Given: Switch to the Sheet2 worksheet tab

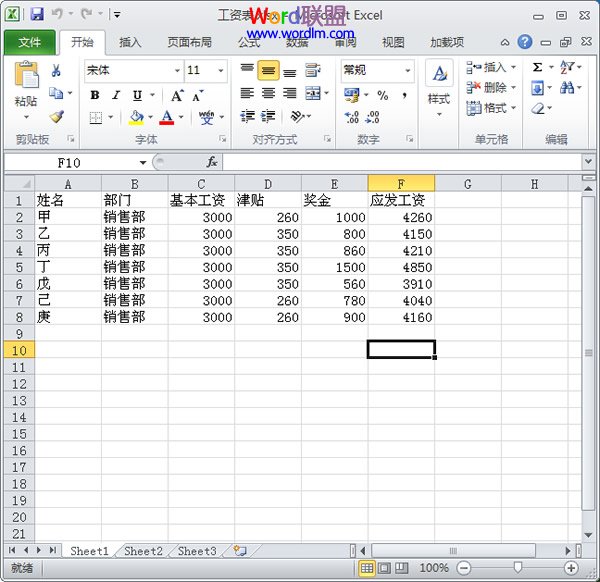Looking at the screenshot, I should click(x=143, y=551).
